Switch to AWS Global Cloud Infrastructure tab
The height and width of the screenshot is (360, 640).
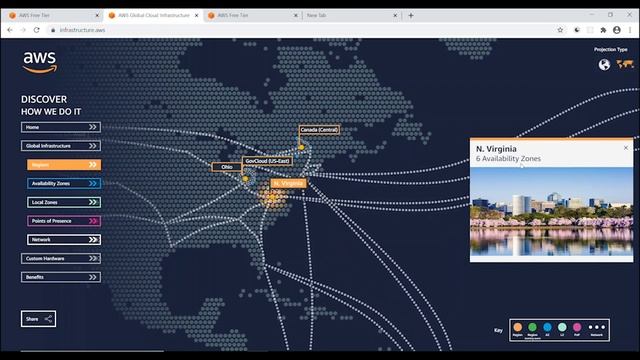pos(152,16)
